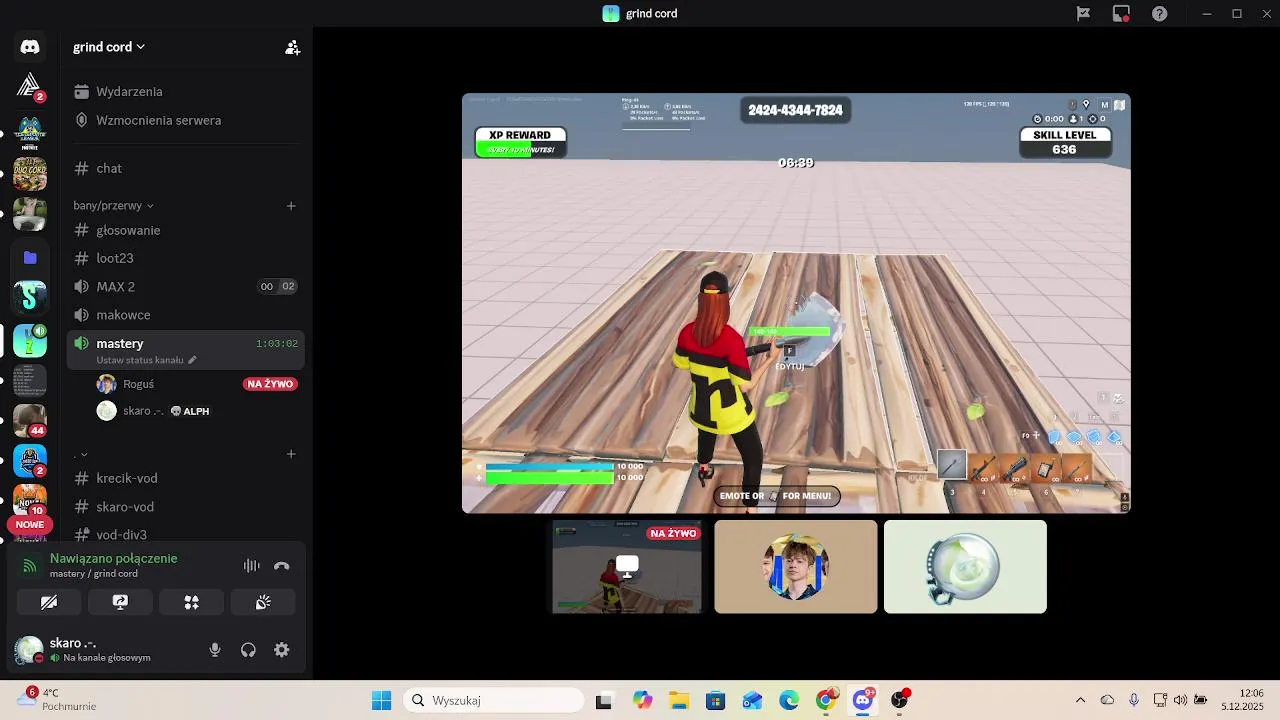Click Ustaw status kanału edit link

(x=146, y=360)
